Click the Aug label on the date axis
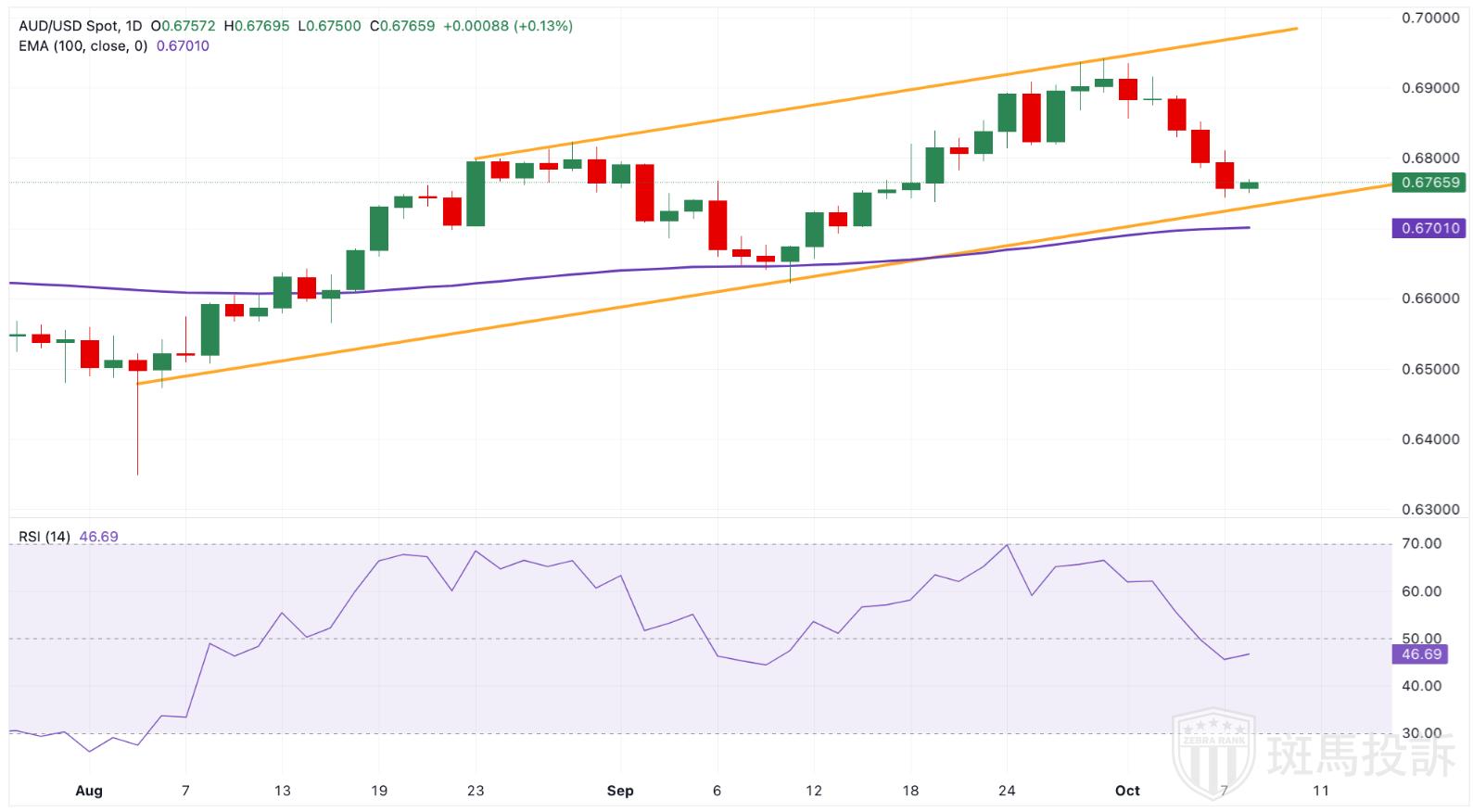 pyautogui.click(x=88, y=791)
